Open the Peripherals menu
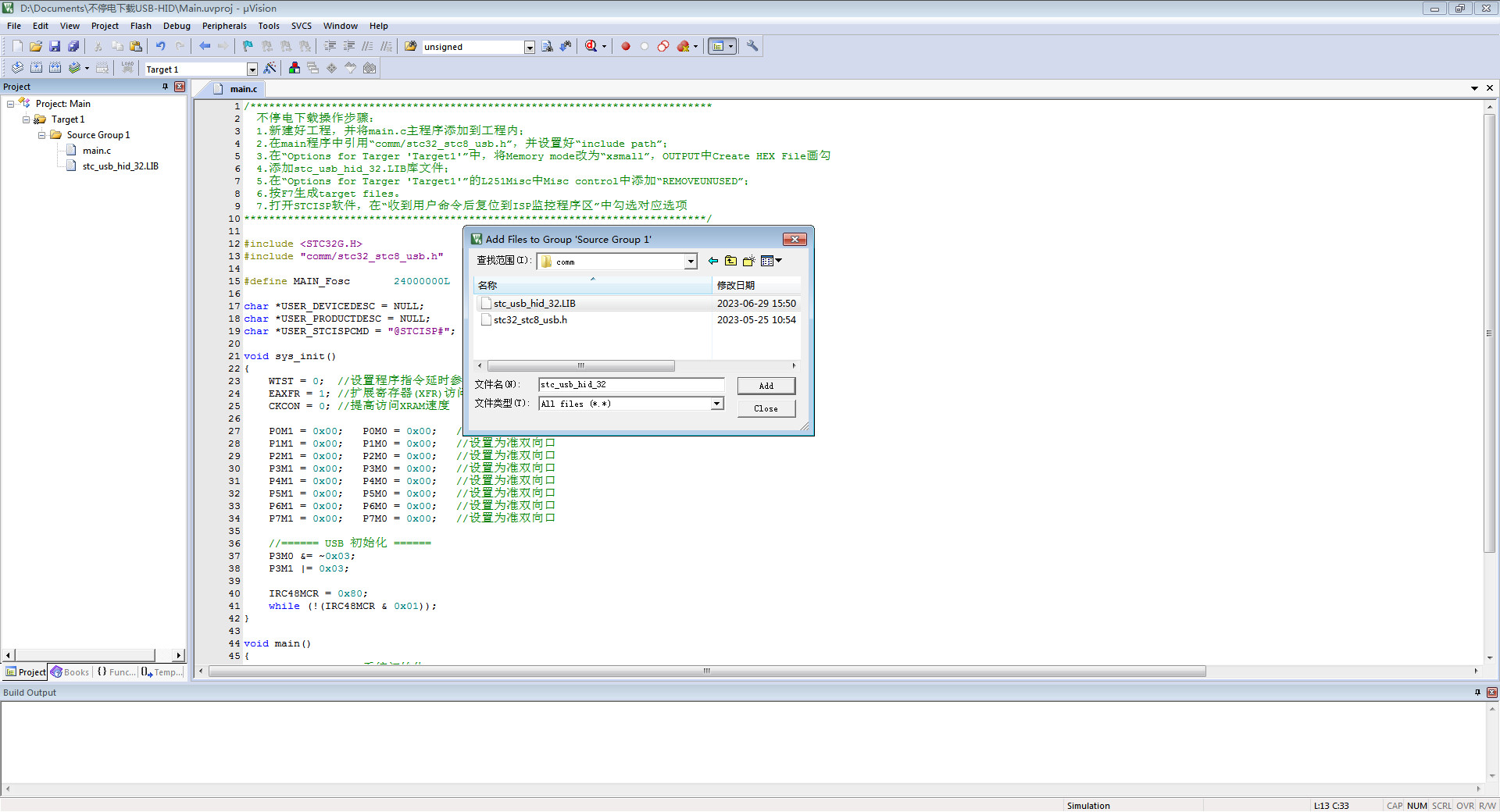The width and height of the screenshot is (1500, 812). [x=224, y=26]
